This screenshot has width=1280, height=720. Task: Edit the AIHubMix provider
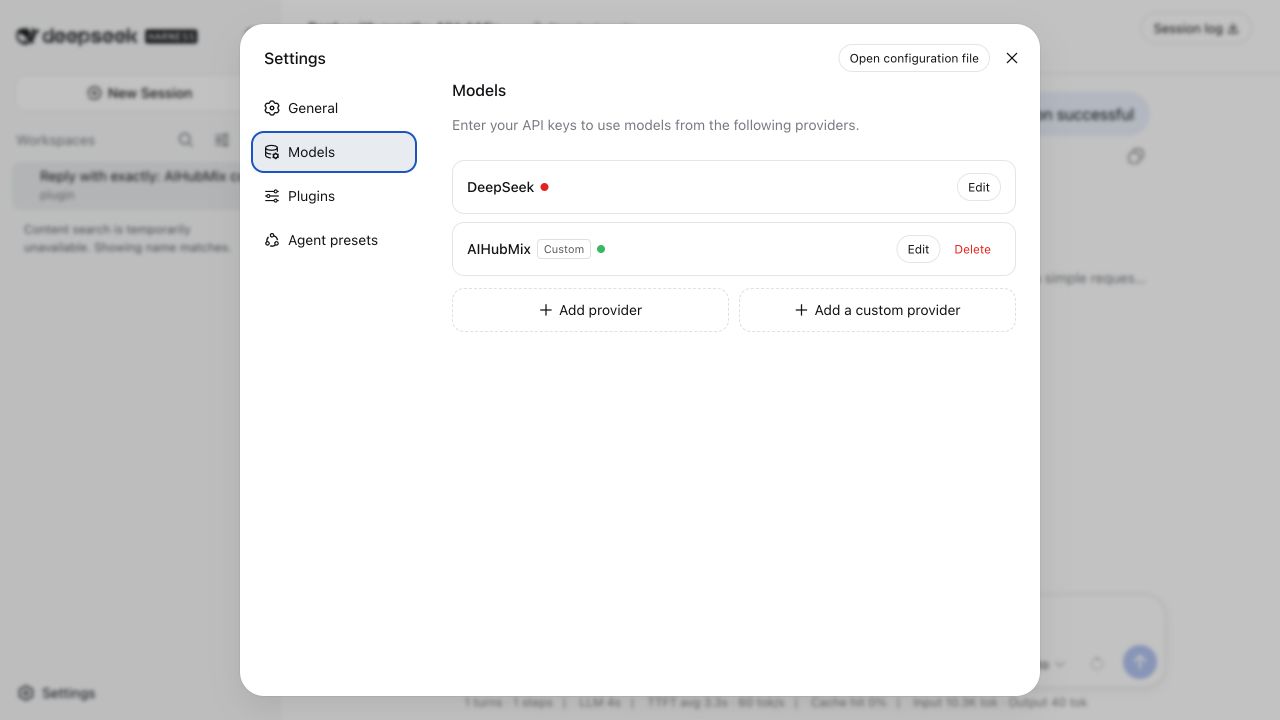pyautogui.click(x=918, y=249)
